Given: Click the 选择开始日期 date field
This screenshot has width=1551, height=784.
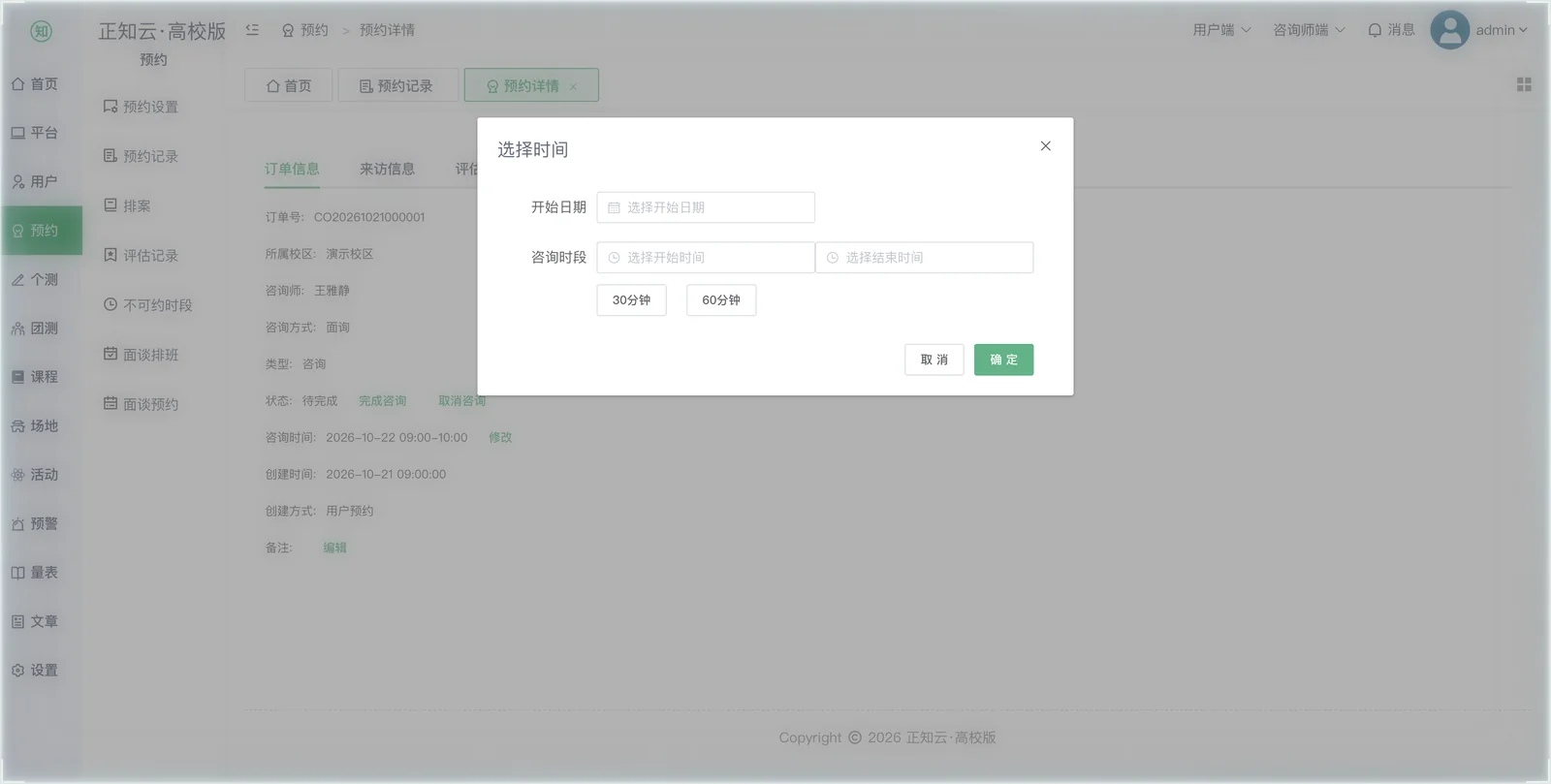Looking at the screenshot, I should [x=706, y=207].
